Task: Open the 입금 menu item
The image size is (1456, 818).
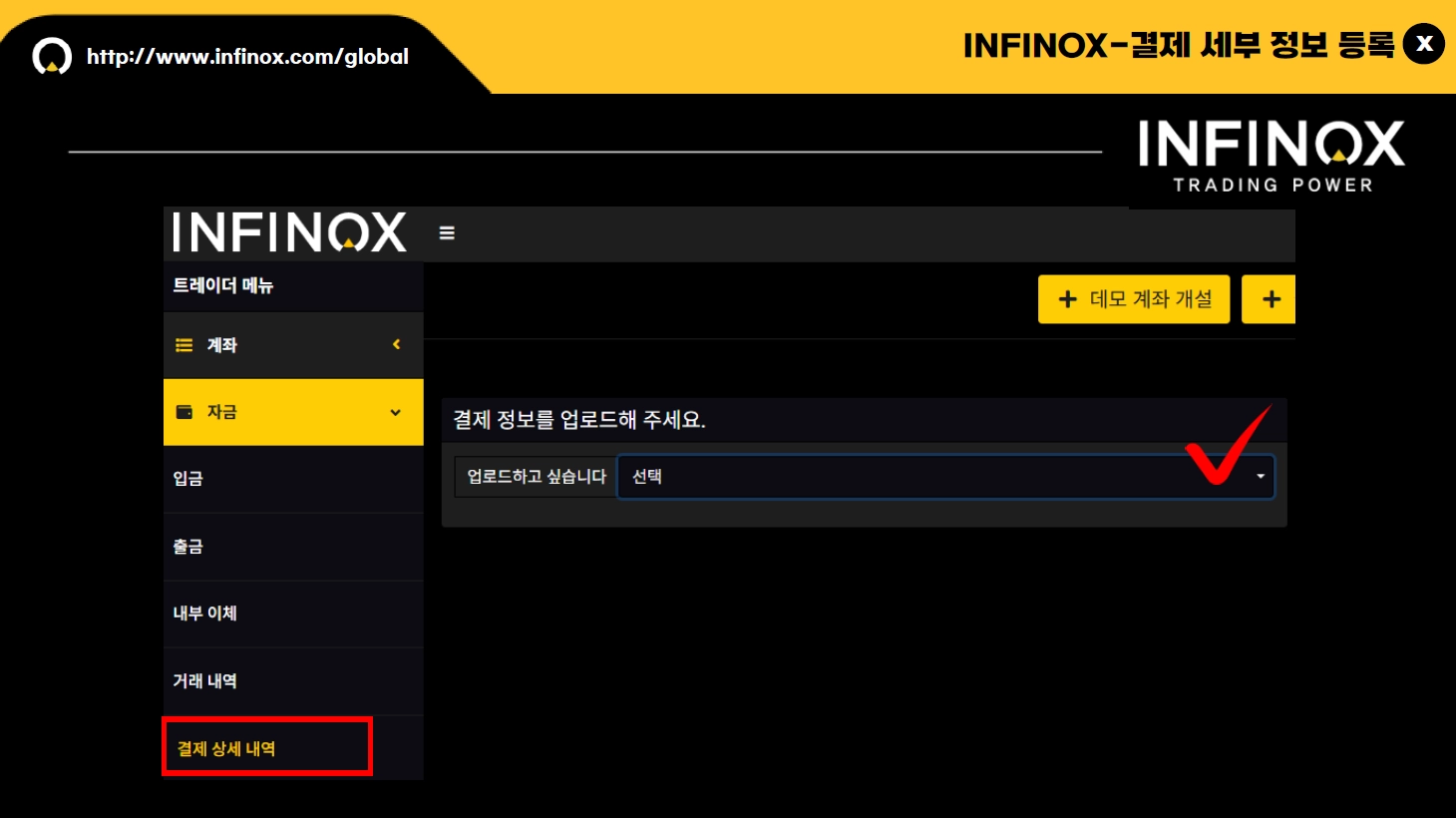Action: (x=293, y=479)
